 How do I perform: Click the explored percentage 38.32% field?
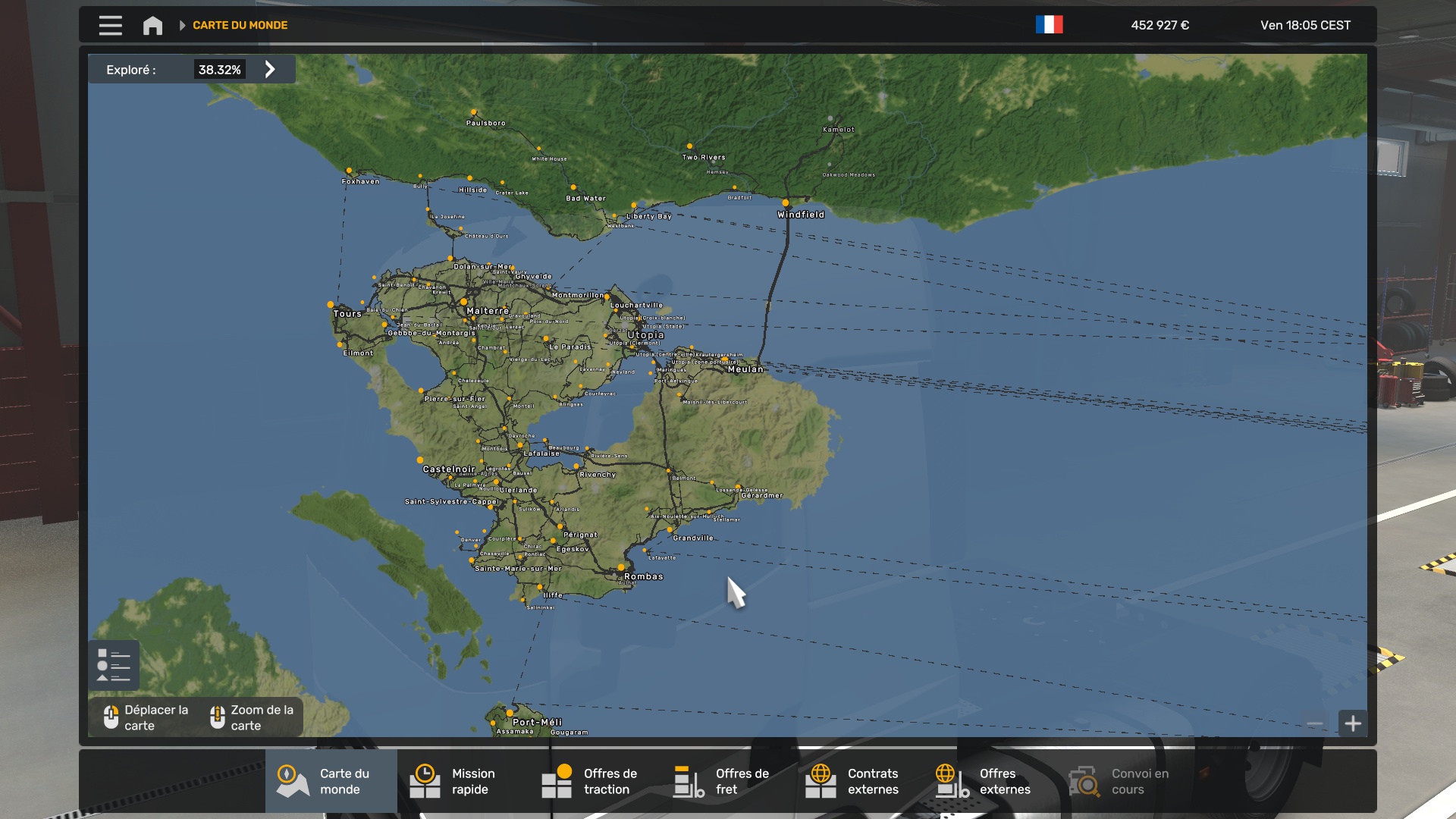tap(219, 70)
